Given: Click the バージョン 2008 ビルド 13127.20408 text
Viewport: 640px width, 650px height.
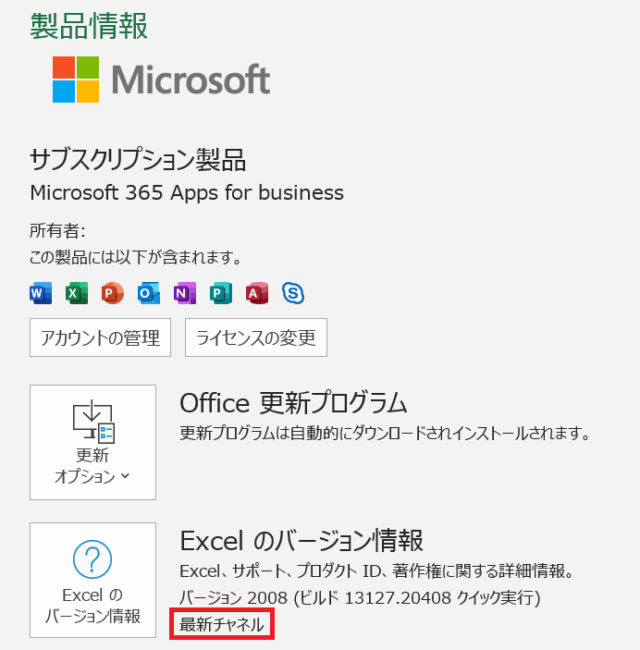Looking at the screenshot, I should tap(360, 598).
